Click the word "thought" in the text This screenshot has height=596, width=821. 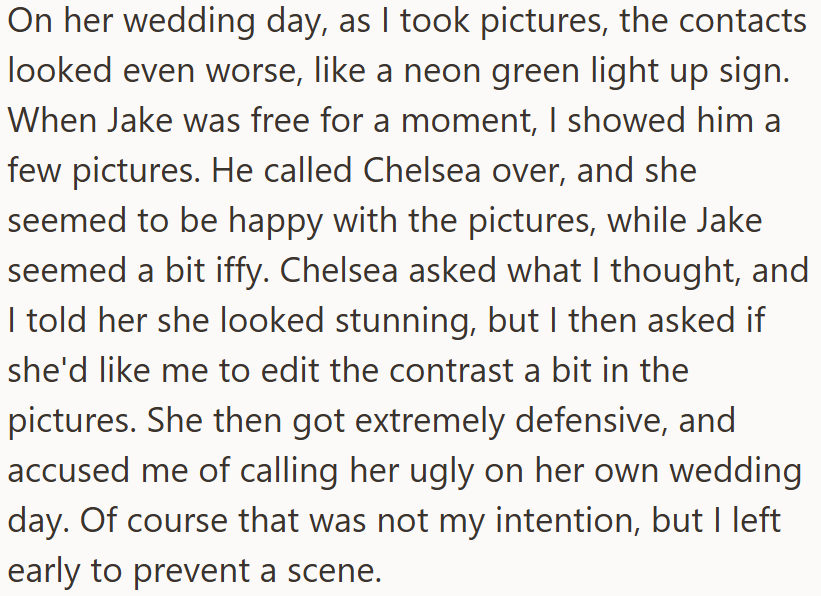pyautogui.click(x=674, y=270)
